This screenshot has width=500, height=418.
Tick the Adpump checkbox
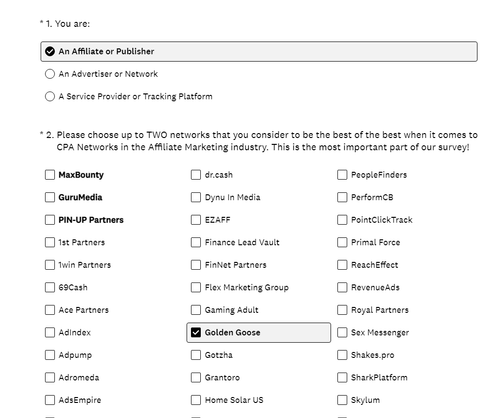click(50, 355)
